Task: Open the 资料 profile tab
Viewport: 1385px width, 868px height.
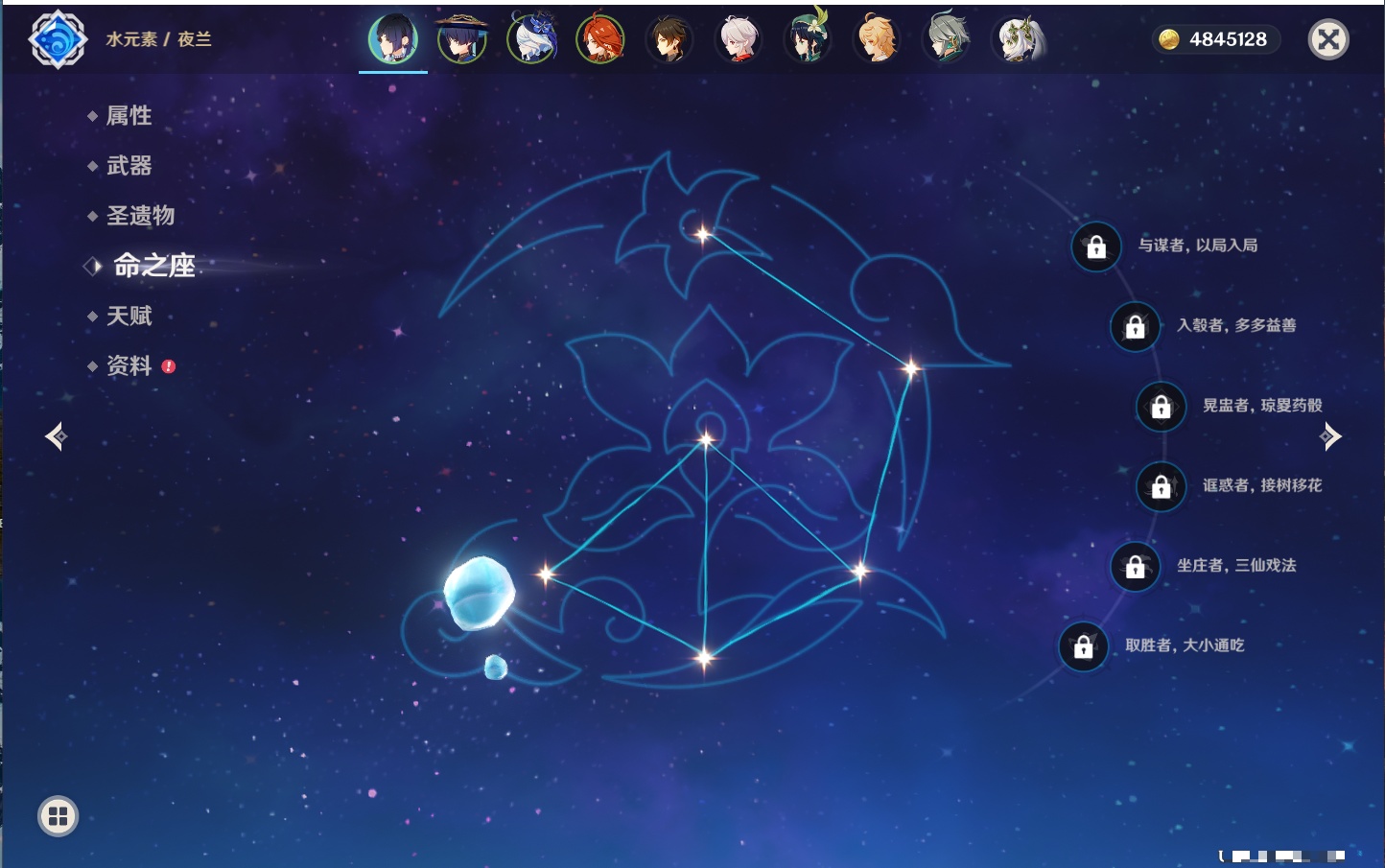Action: (x=129, y=365)
